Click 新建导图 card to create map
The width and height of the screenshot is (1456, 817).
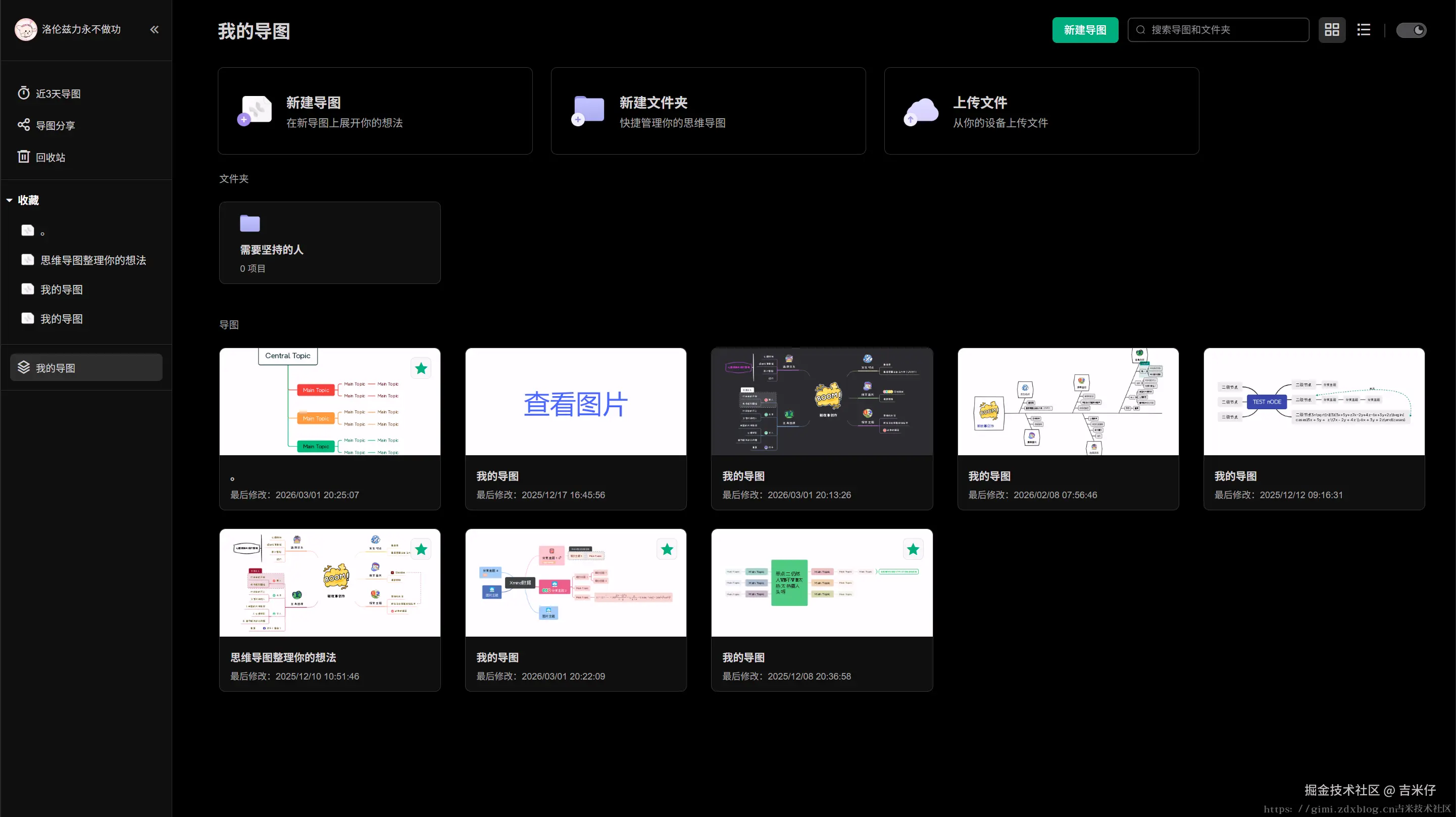click(x=375, y=111)
